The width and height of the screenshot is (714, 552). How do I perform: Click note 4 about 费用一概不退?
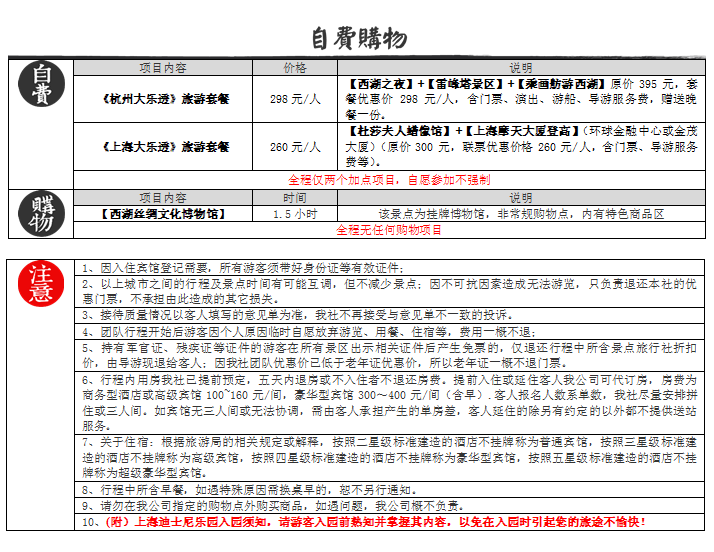pos(389,332)
